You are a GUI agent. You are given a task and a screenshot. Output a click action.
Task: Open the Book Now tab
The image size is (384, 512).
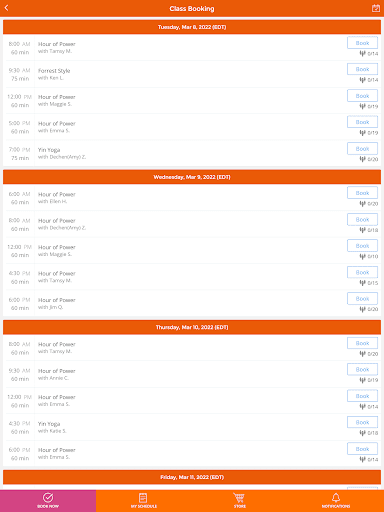(x=48, y=501)
